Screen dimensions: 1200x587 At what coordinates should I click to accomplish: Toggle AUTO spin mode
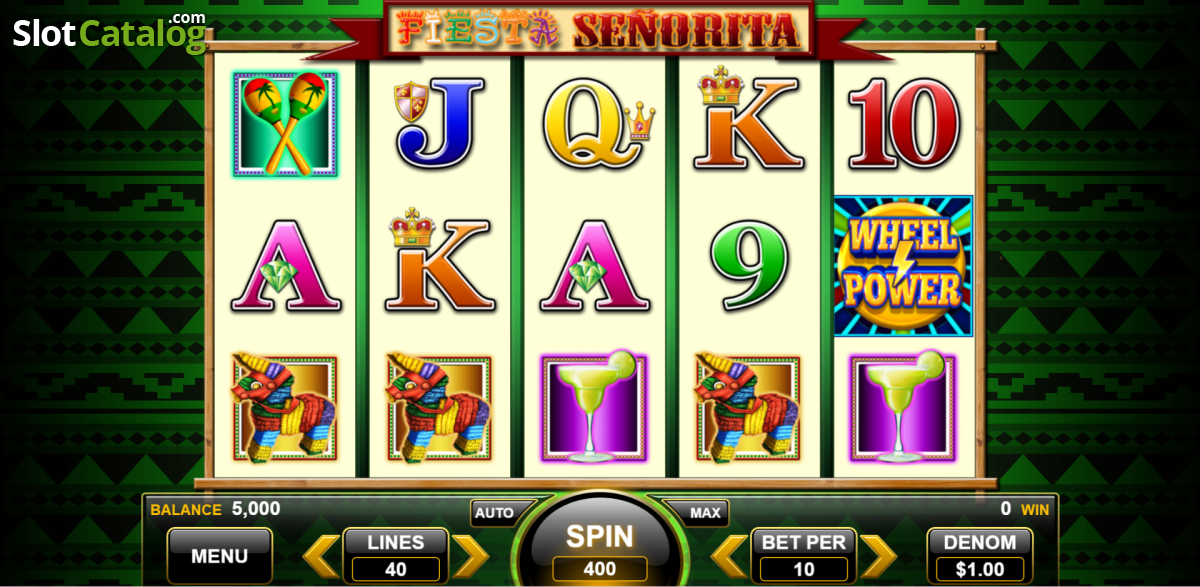[x=494, y=513]
